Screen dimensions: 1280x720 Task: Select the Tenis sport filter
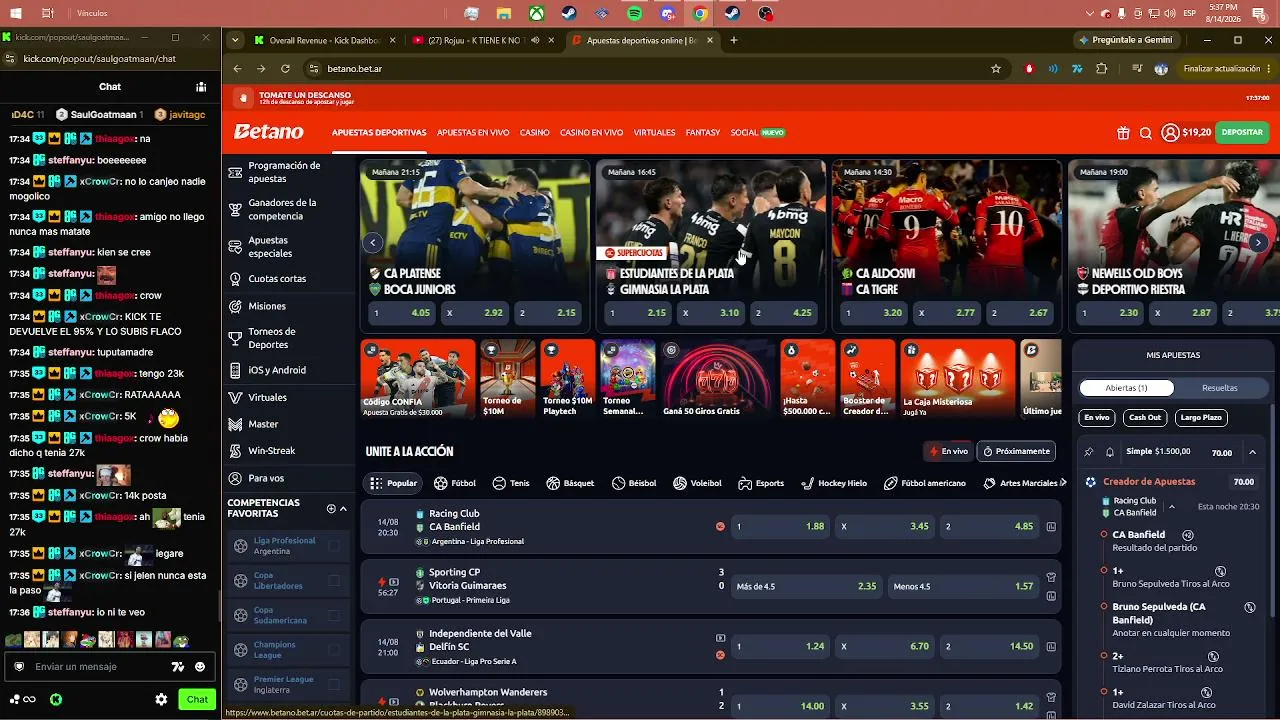pyautogui.click(x=511, y=483)
